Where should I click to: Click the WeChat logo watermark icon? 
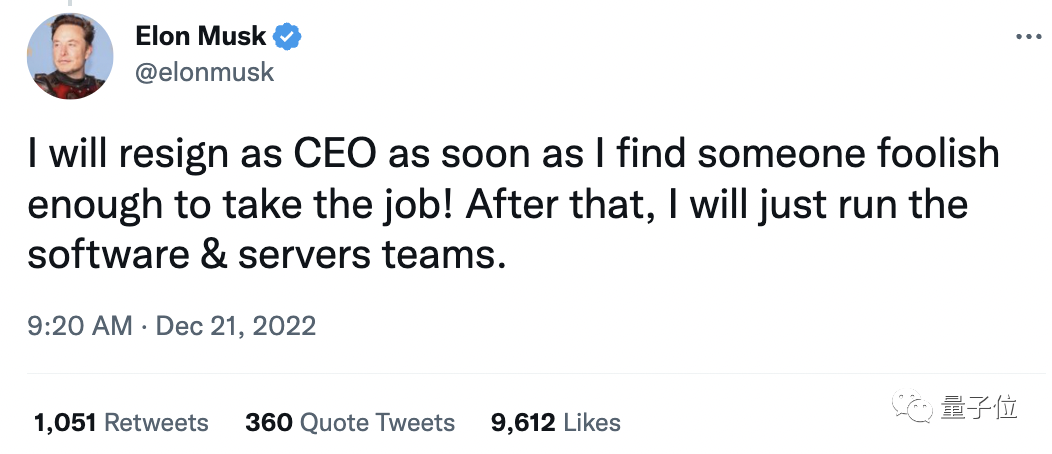(x=917, y=407)
